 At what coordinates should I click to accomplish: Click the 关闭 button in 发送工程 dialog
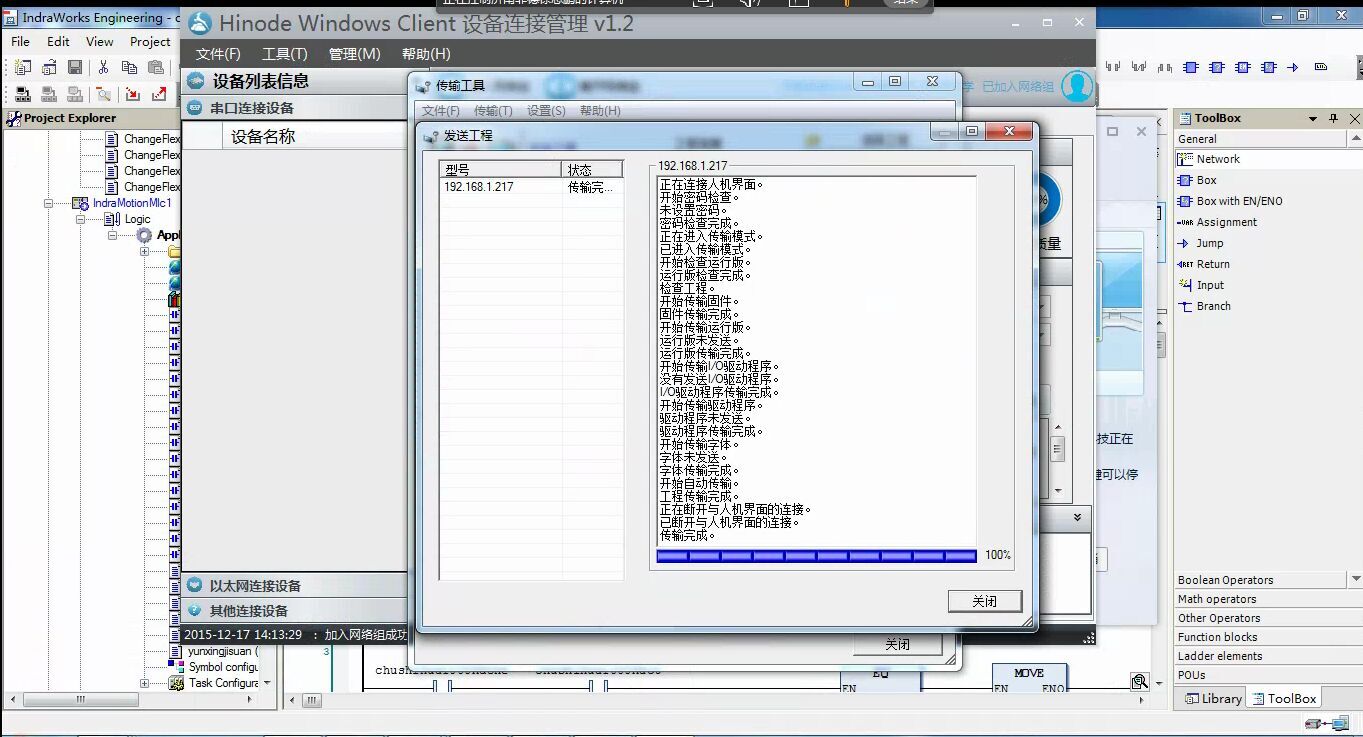point(984,601)
